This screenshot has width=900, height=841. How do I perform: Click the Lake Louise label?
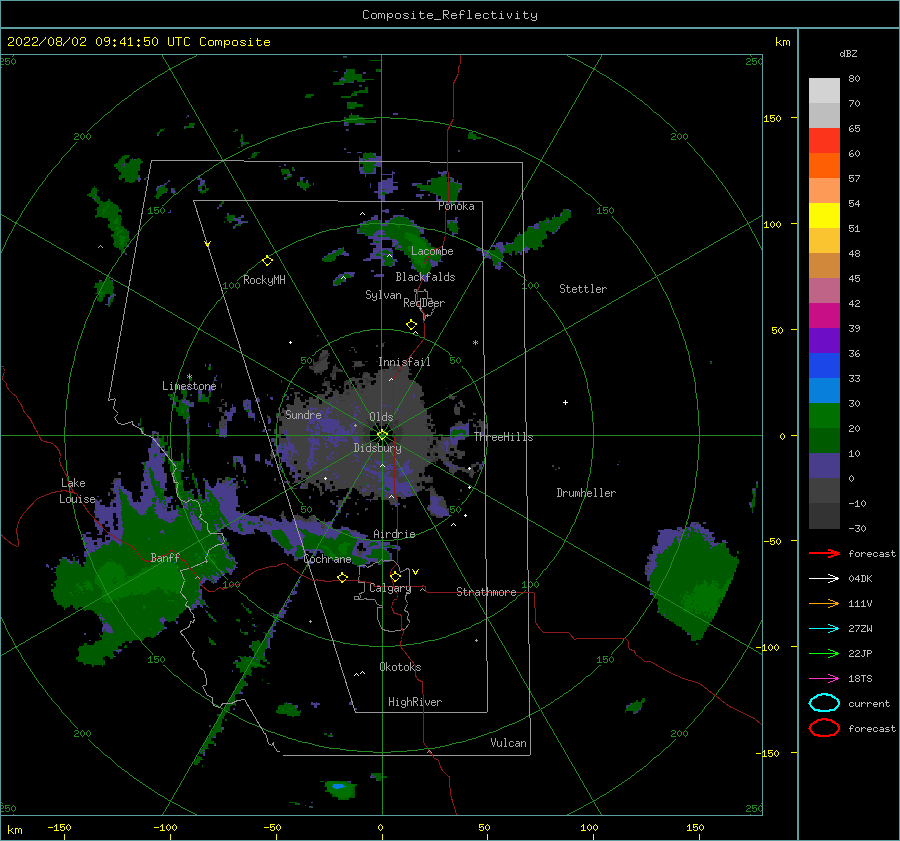(x=77, y=491)
